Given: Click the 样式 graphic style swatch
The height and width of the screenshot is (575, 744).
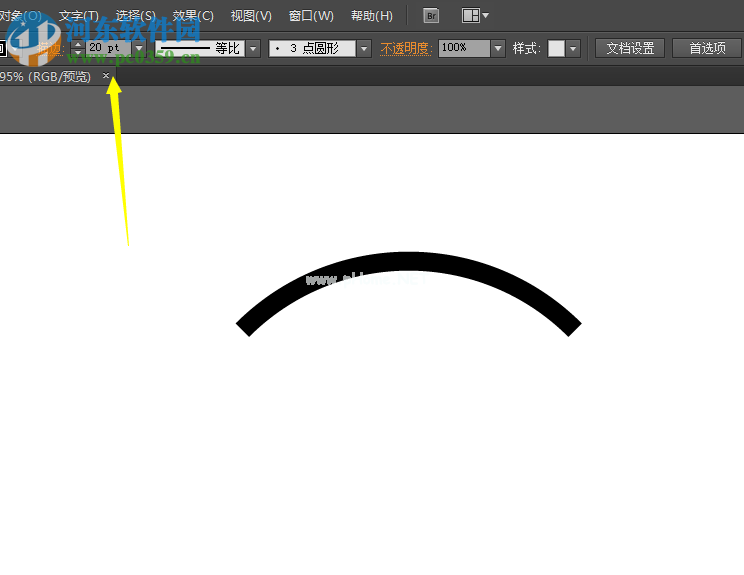Looking at the screenshot, I should click(x=556, y=48).
